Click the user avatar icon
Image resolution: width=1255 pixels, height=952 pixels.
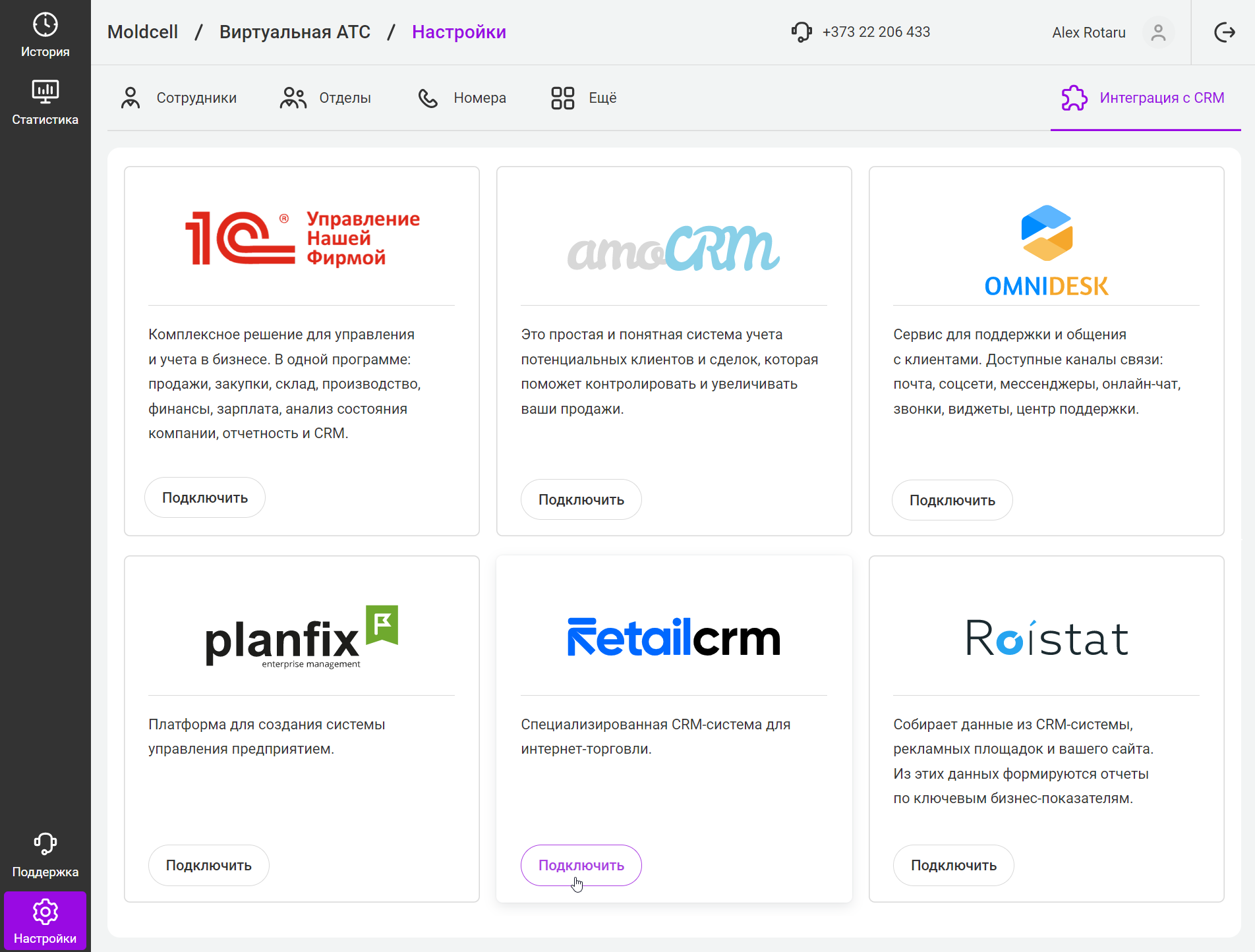1158,32
